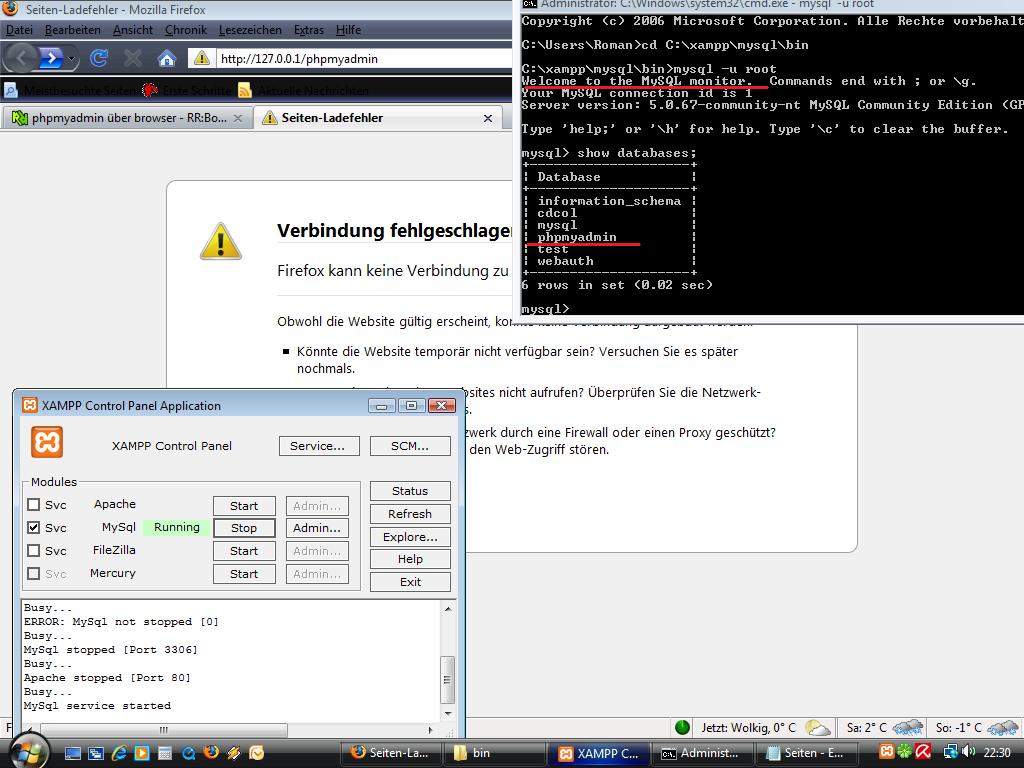This screenshot has height=768, width=1024.
Task: Click Exit in XAMPP Control Panel
Action: [x=410, y=582]
